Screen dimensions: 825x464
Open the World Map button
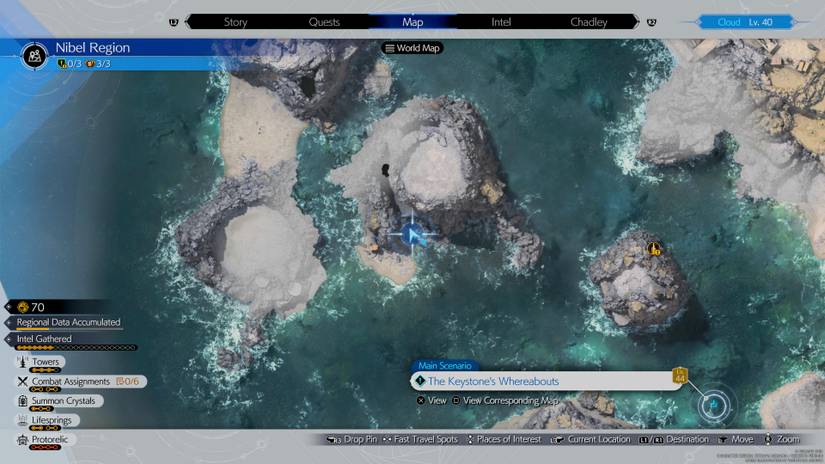point(412,48)
